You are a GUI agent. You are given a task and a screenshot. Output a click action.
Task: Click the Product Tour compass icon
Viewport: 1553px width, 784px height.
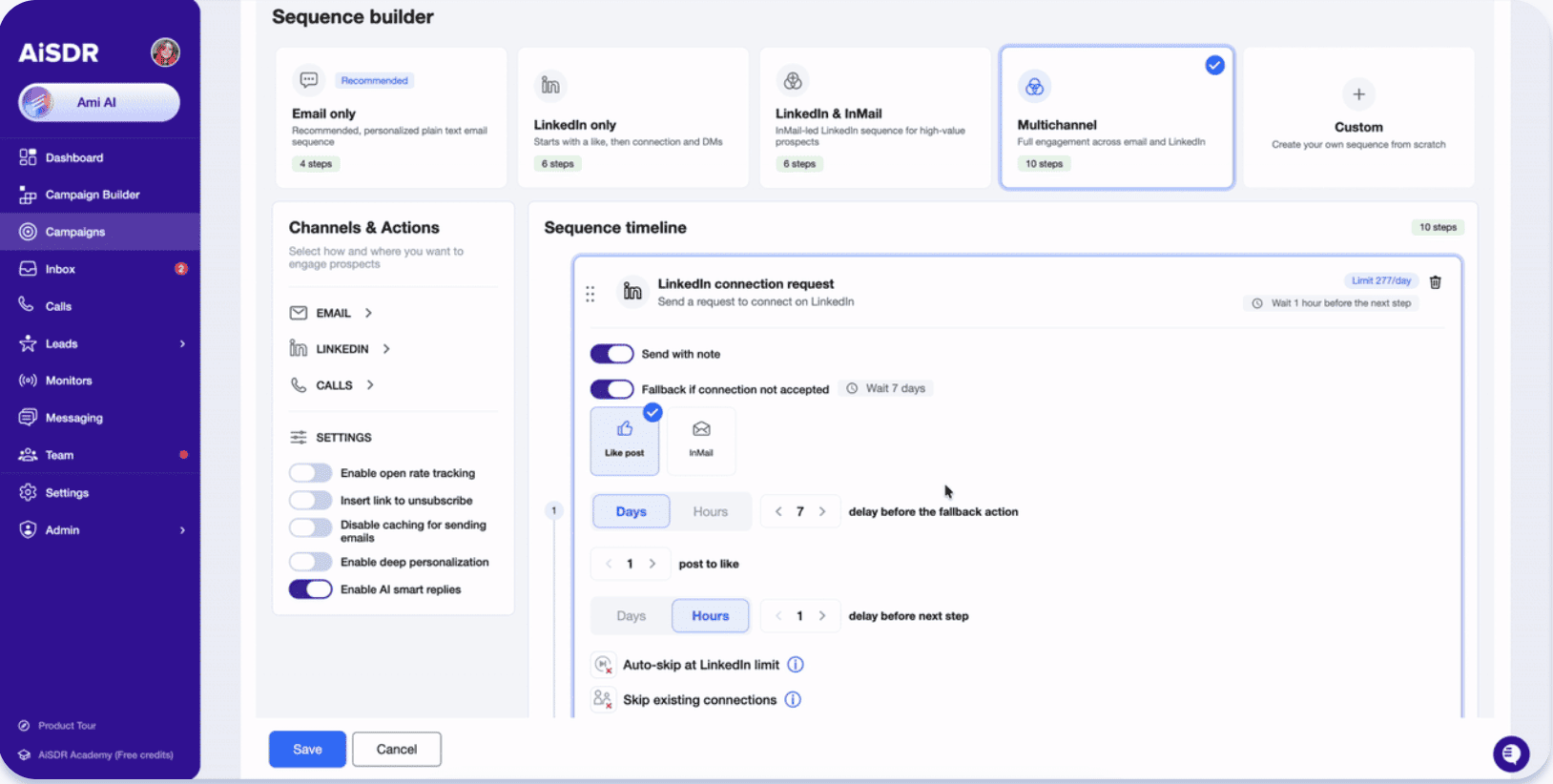(24, 726)
